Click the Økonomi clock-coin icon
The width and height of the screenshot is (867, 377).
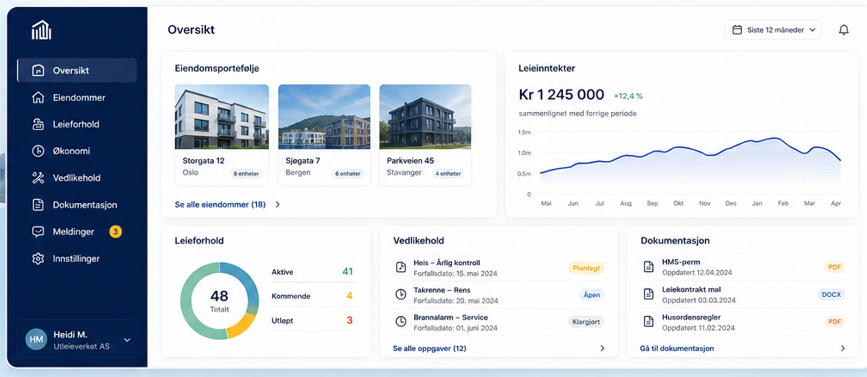point(38,151)
